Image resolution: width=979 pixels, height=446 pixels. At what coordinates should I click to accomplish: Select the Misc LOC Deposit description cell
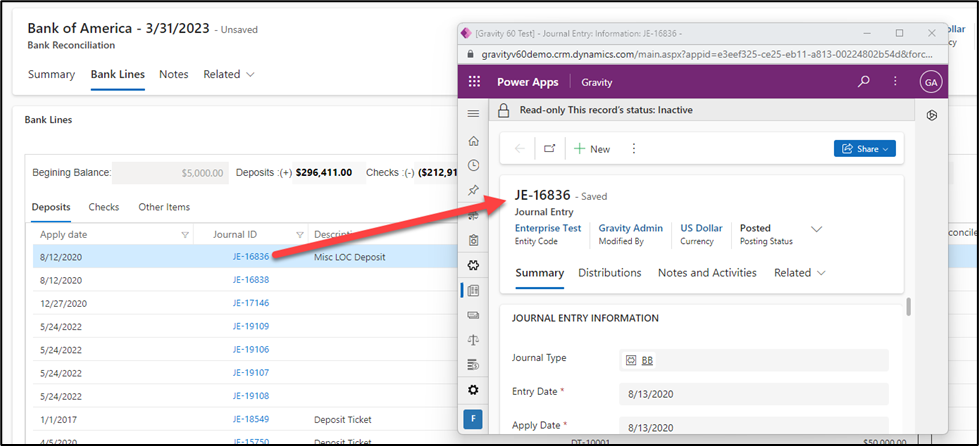pyautogui.click(x=350, y=257)
